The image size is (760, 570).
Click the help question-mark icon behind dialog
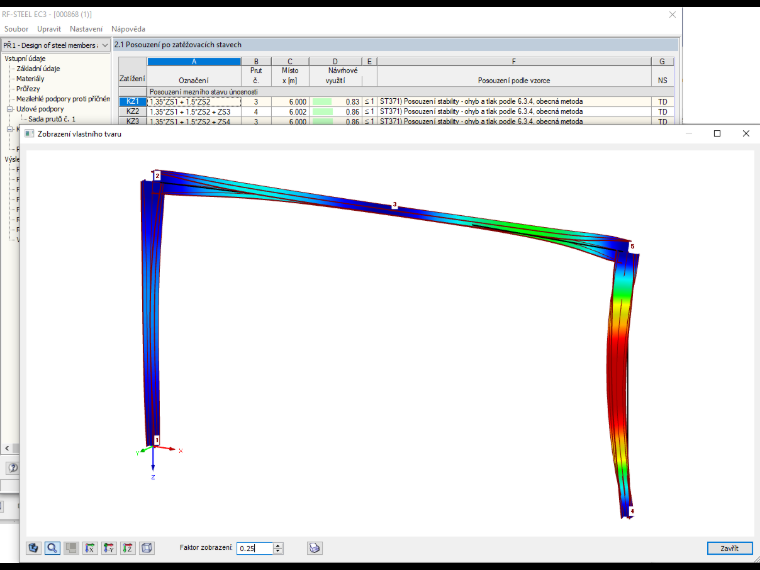(x=13, y=468)
